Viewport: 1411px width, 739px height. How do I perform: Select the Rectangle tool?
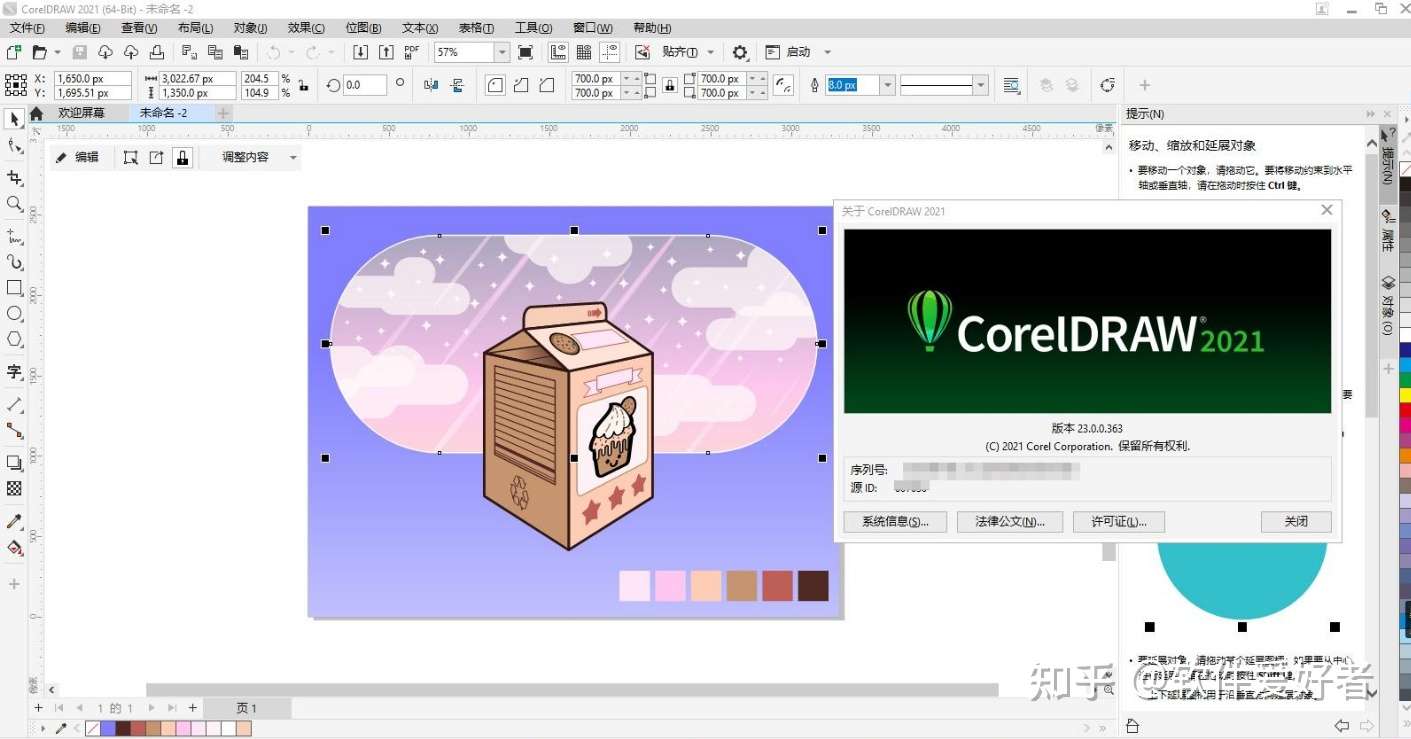click(x=14, y=287)
